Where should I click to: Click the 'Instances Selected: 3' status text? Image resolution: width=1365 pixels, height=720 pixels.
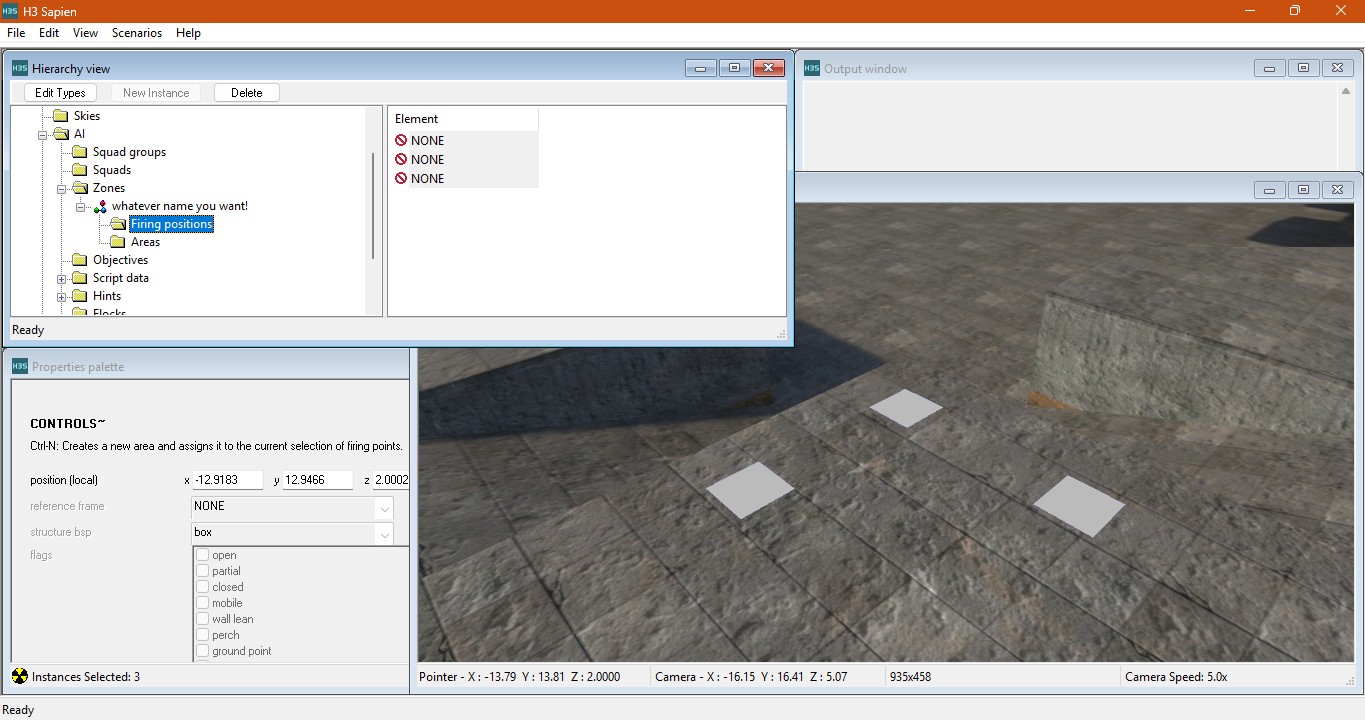(86, 677)
